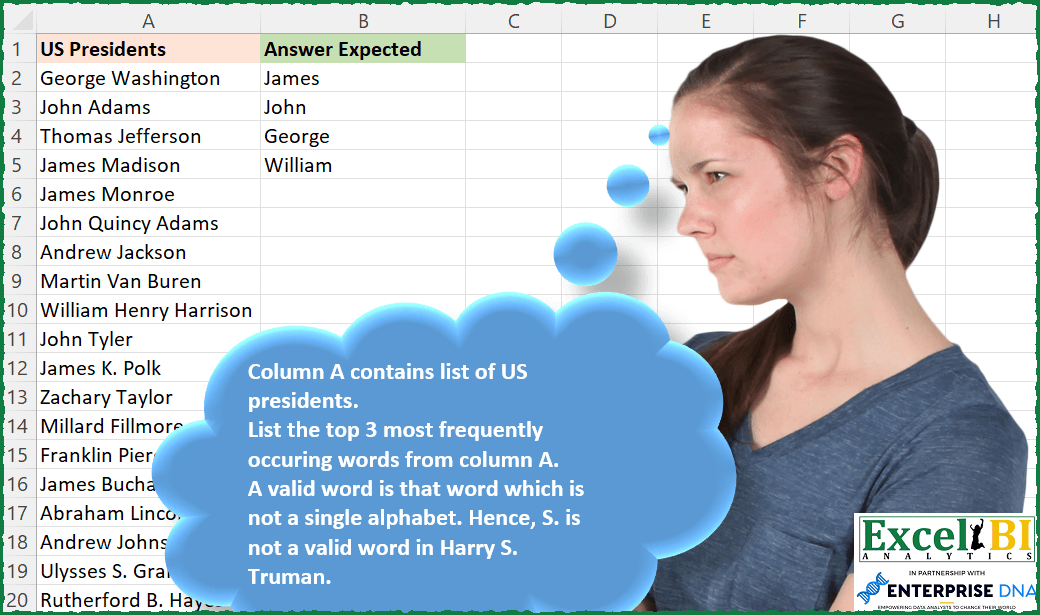The image size is (1040, 615).
Task: Select column H header
Action: [993, 21]
